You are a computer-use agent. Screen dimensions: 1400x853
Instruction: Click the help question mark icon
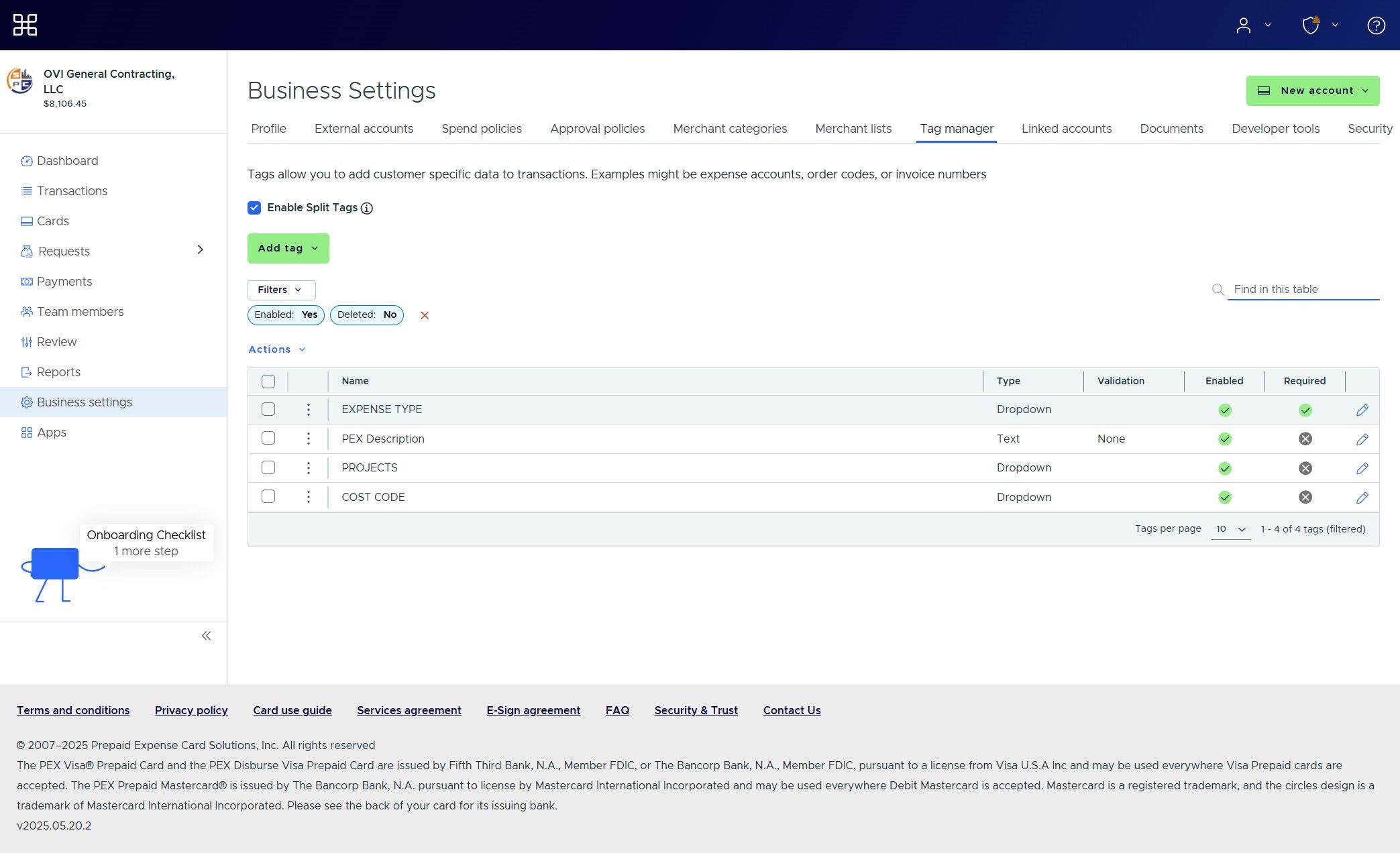tap(1376, 25)
